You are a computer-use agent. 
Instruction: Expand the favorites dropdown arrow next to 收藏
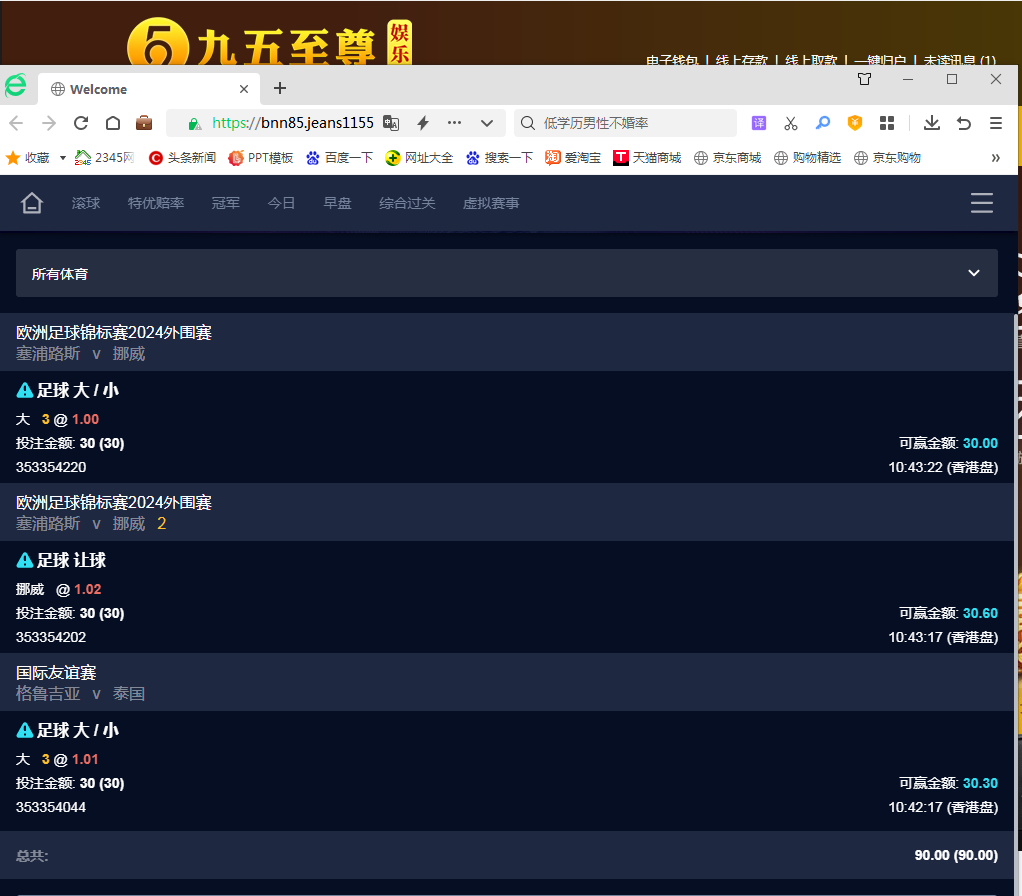(x=63, y=158)
